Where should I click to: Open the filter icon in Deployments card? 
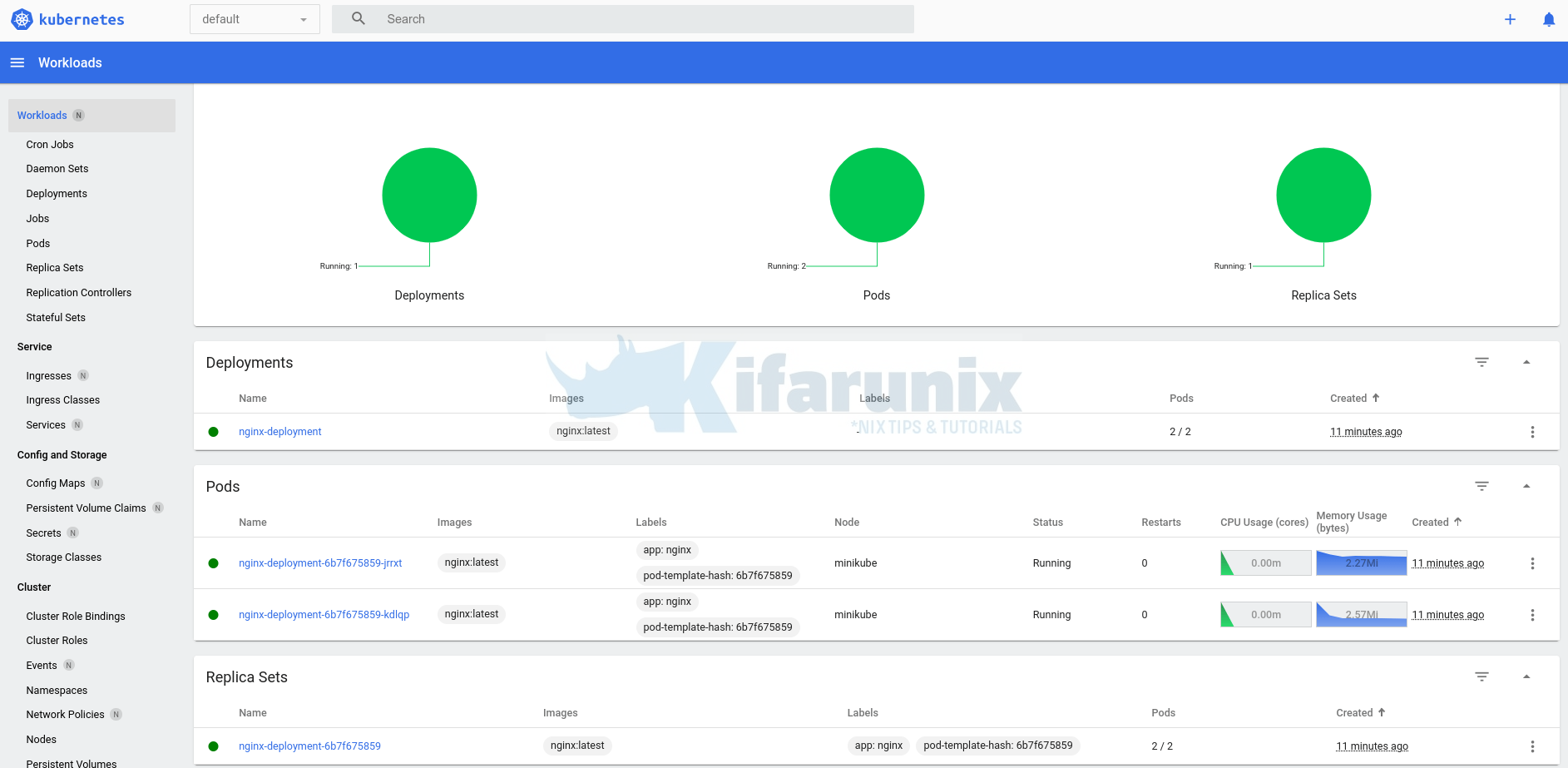pyautogui.click(x=1481, y=362)
